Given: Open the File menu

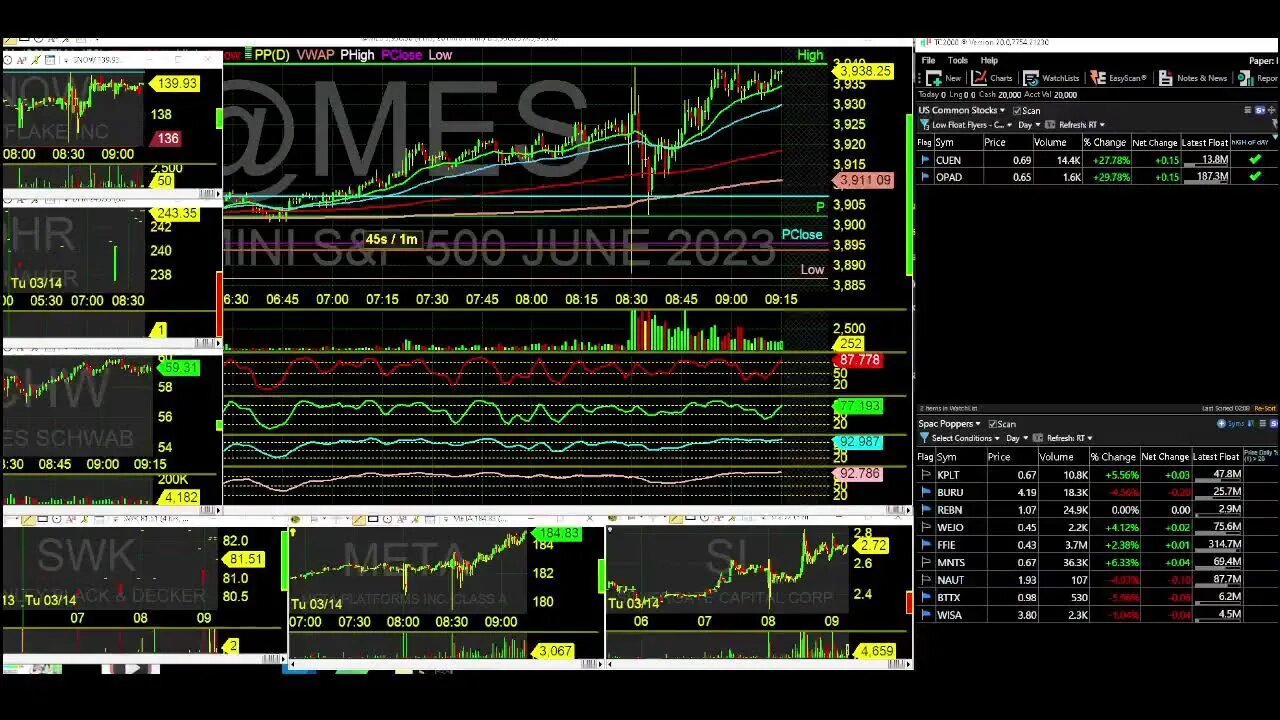Looking at the screenshot, I should coord(928,61).
